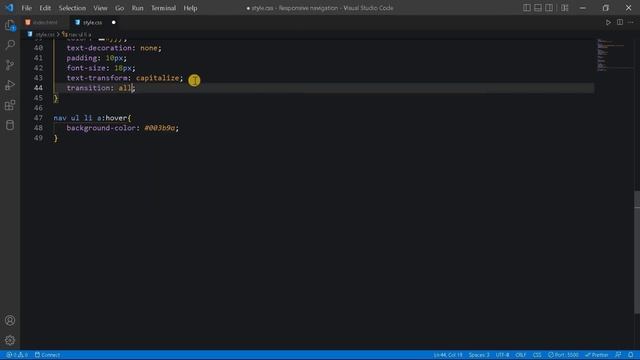The height and width of the screenshot is (360, 640).
Task: Click line number 49 in gutter
Action: 38,138
